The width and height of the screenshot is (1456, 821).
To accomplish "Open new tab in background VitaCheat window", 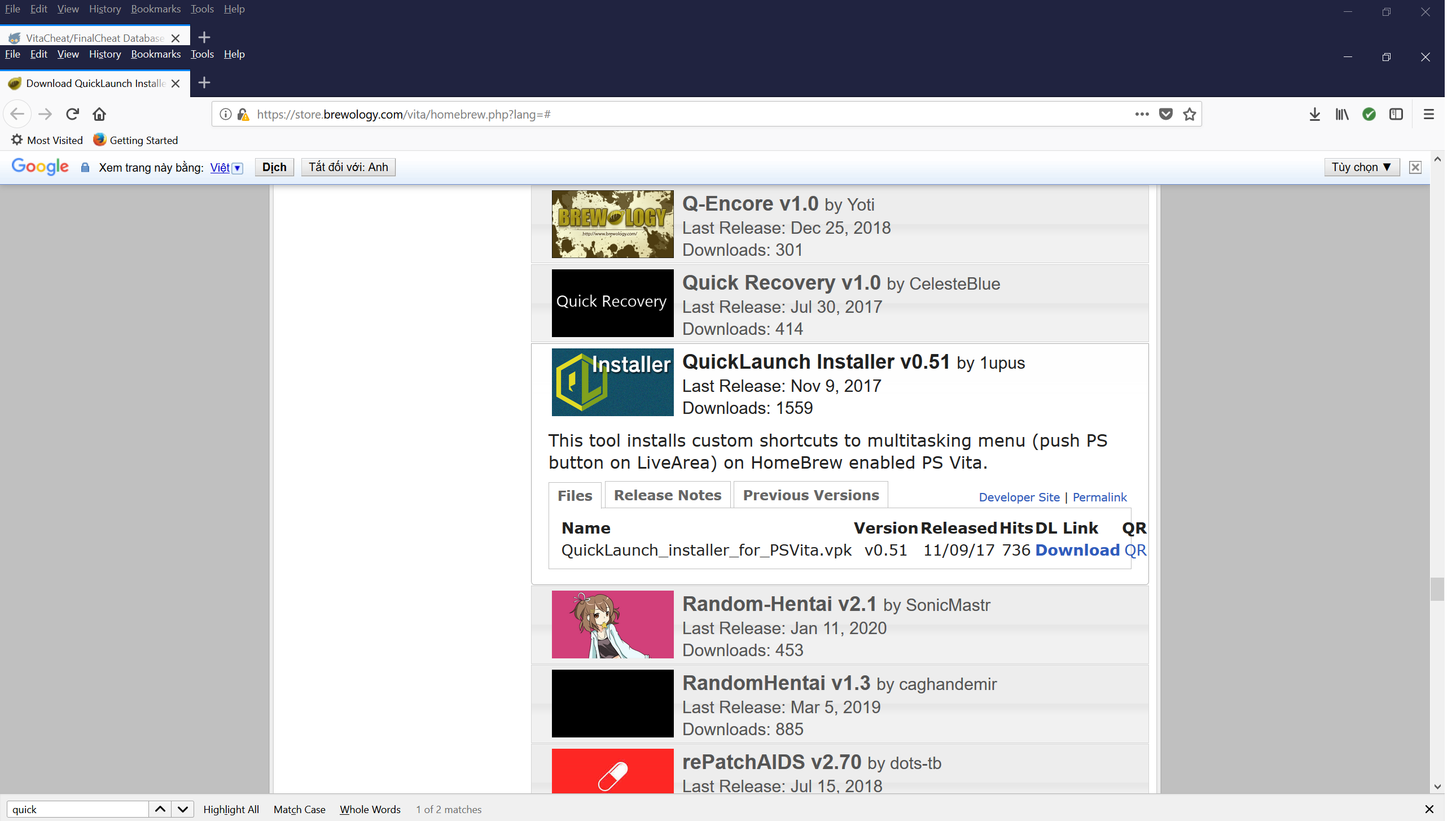I will [205, 38].
